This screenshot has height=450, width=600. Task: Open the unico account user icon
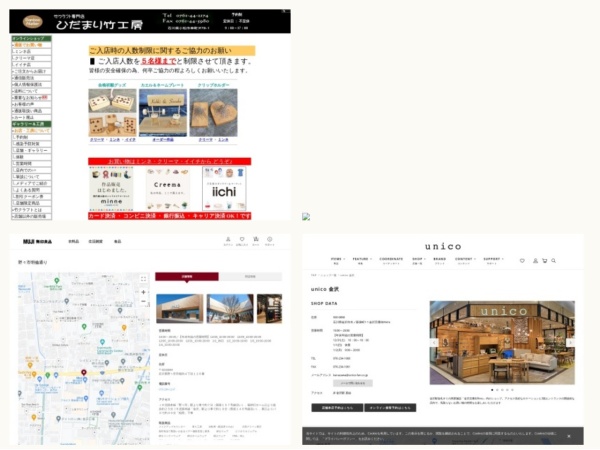[x=535, y=261]
